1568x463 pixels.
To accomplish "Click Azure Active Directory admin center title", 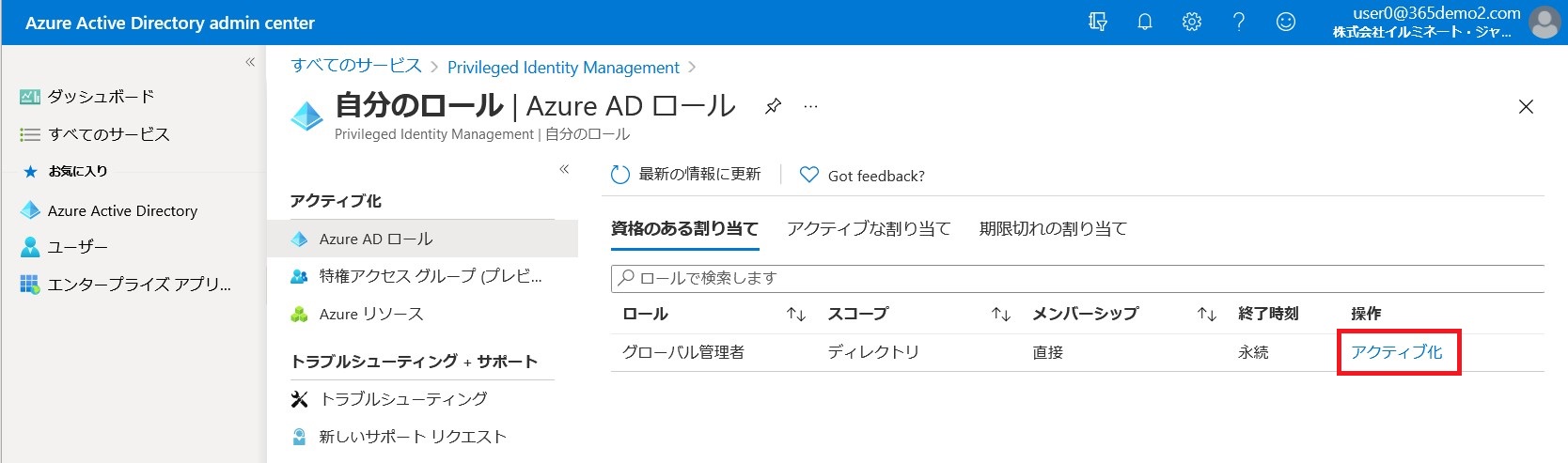I will click(x=170, y=23).
